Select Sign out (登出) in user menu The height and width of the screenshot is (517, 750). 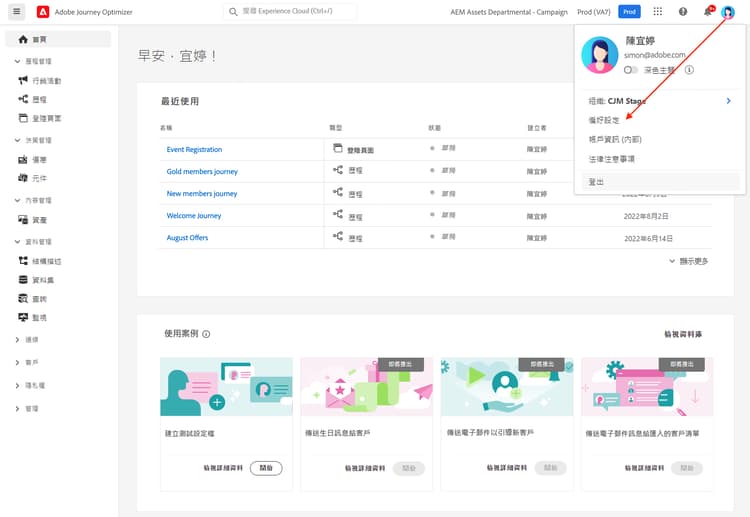coord(660,182)
